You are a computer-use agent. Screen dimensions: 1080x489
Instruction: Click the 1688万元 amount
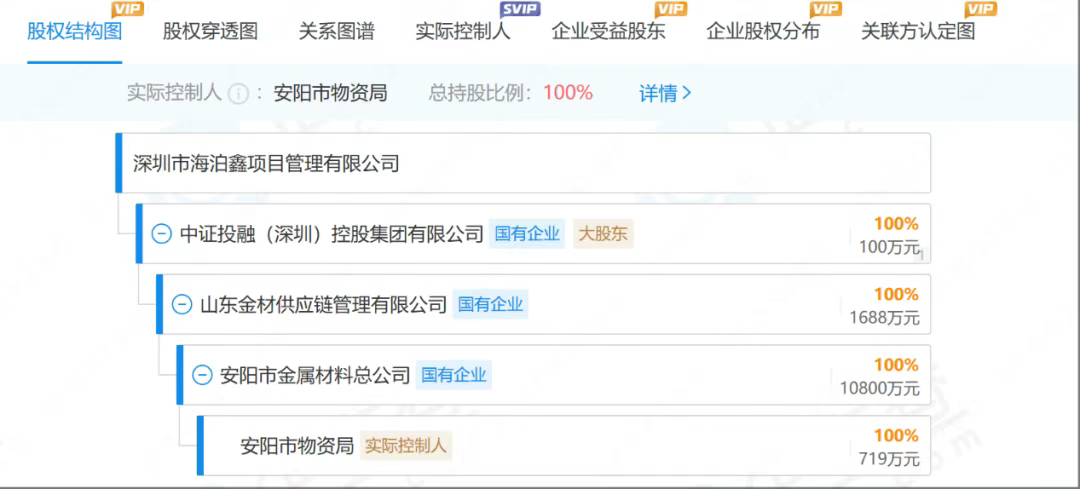tap(884, 318)
